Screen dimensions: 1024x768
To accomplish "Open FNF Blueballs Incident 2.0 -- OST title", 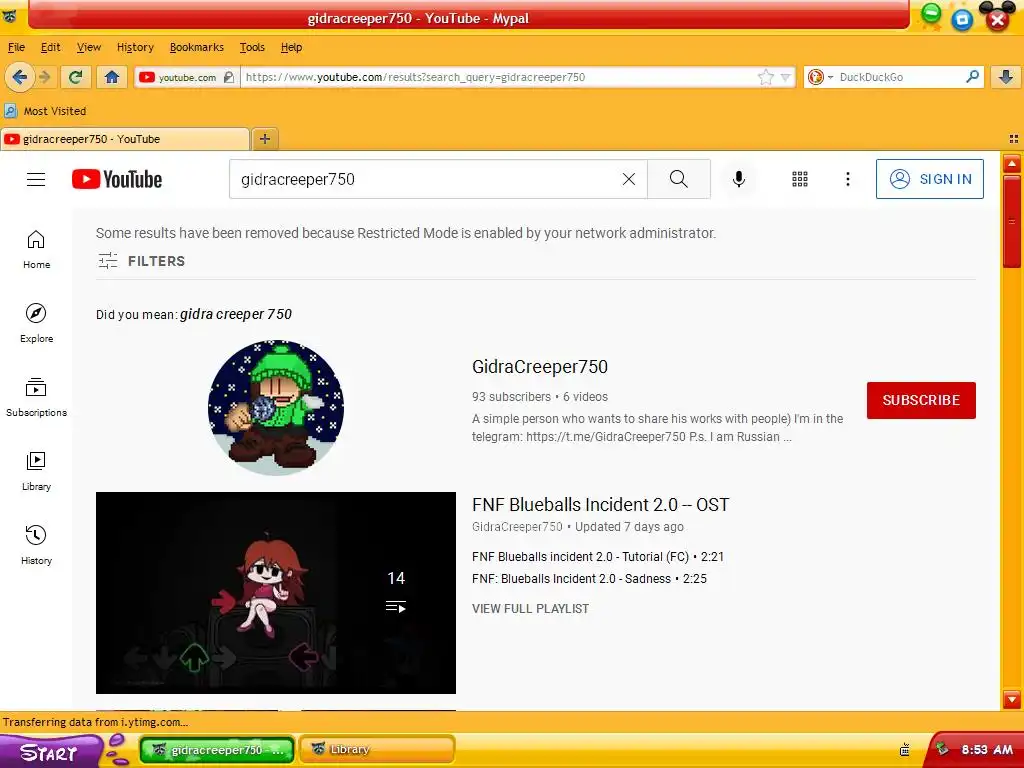I will point(600,505).
